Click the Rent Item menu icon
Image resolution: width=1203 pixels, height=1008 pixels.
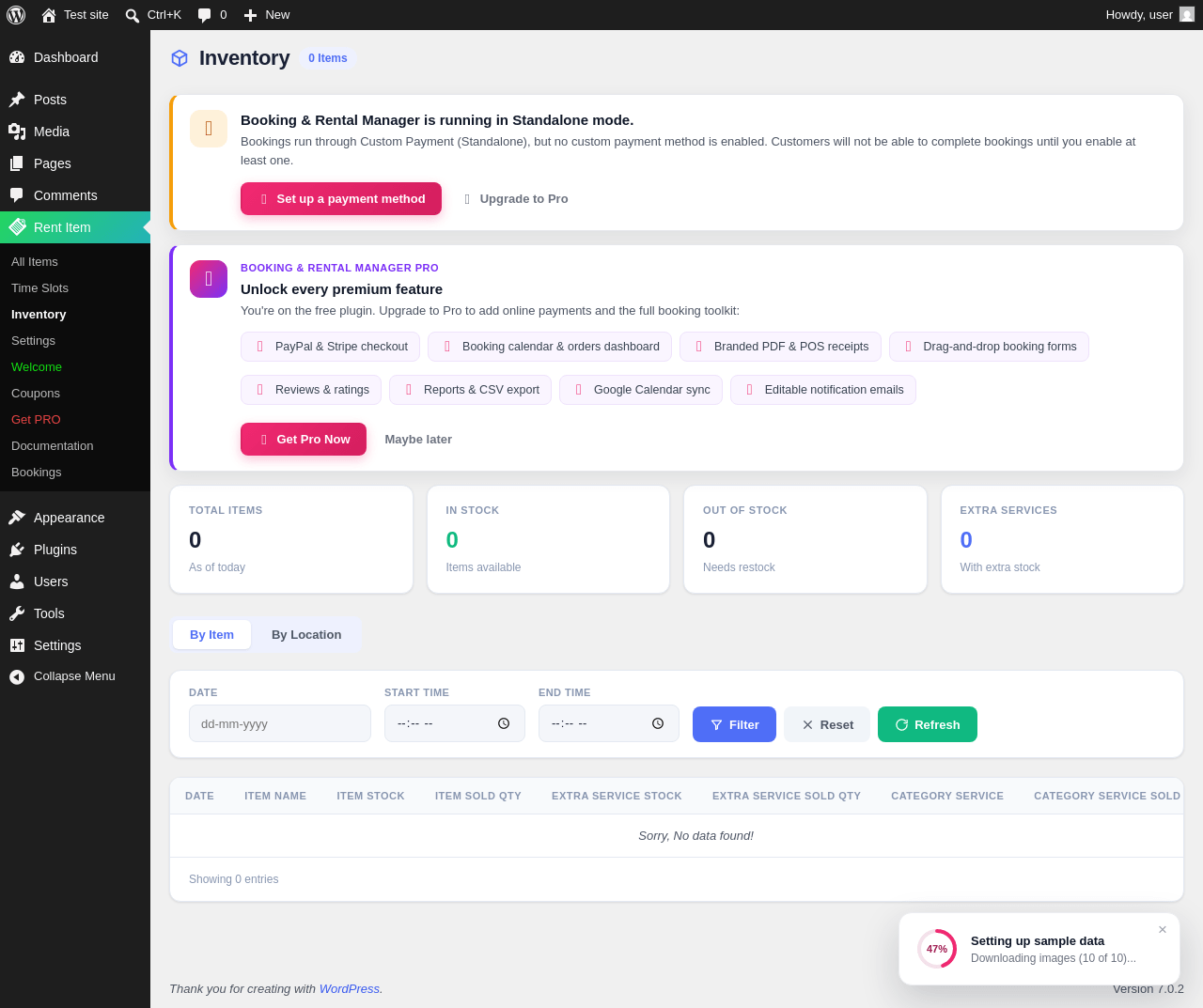pyautogui.click(x=17, y=227)
